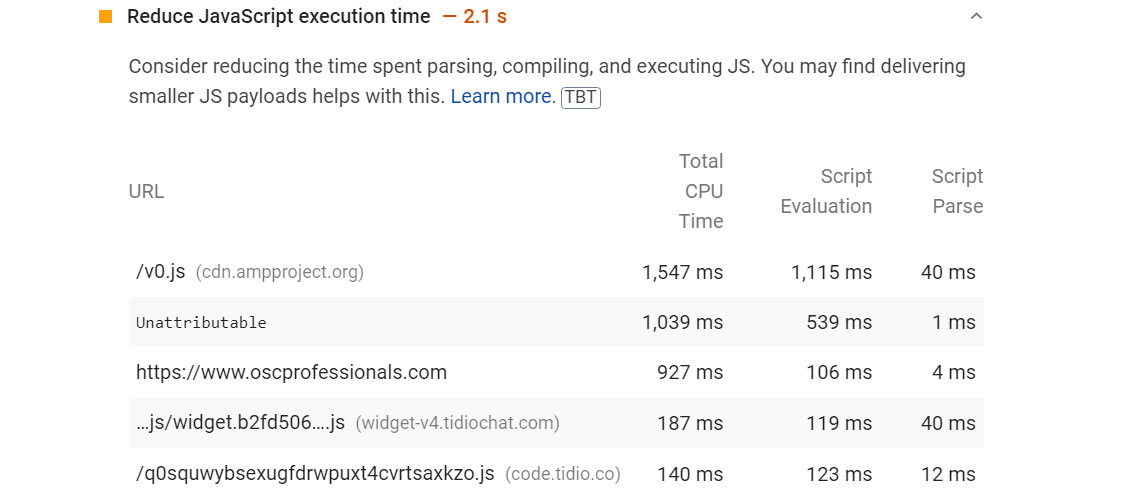The width and height of the screenshot is (1130, 504).
Task: Click the widget-v4.tidiochat.com host label
Action: pos(457,423)
